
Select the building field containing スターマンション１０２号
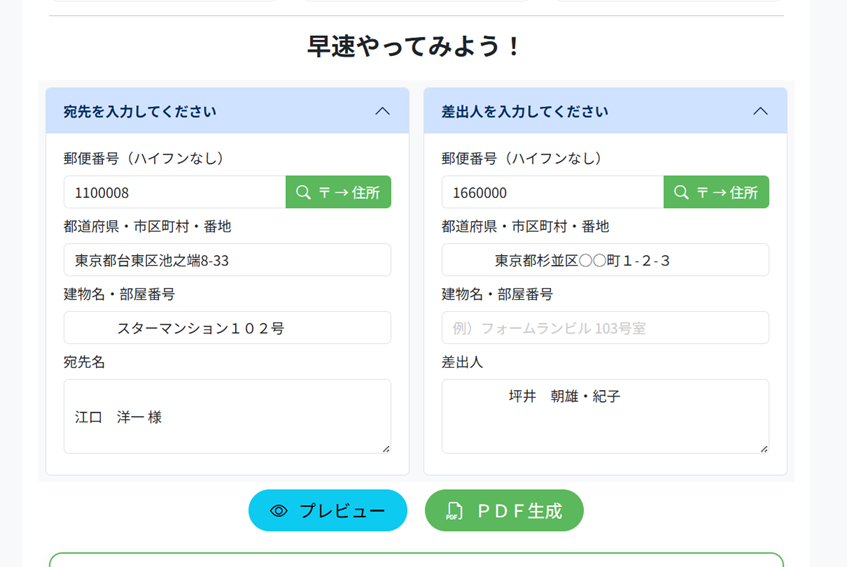(x=227, y=328)
